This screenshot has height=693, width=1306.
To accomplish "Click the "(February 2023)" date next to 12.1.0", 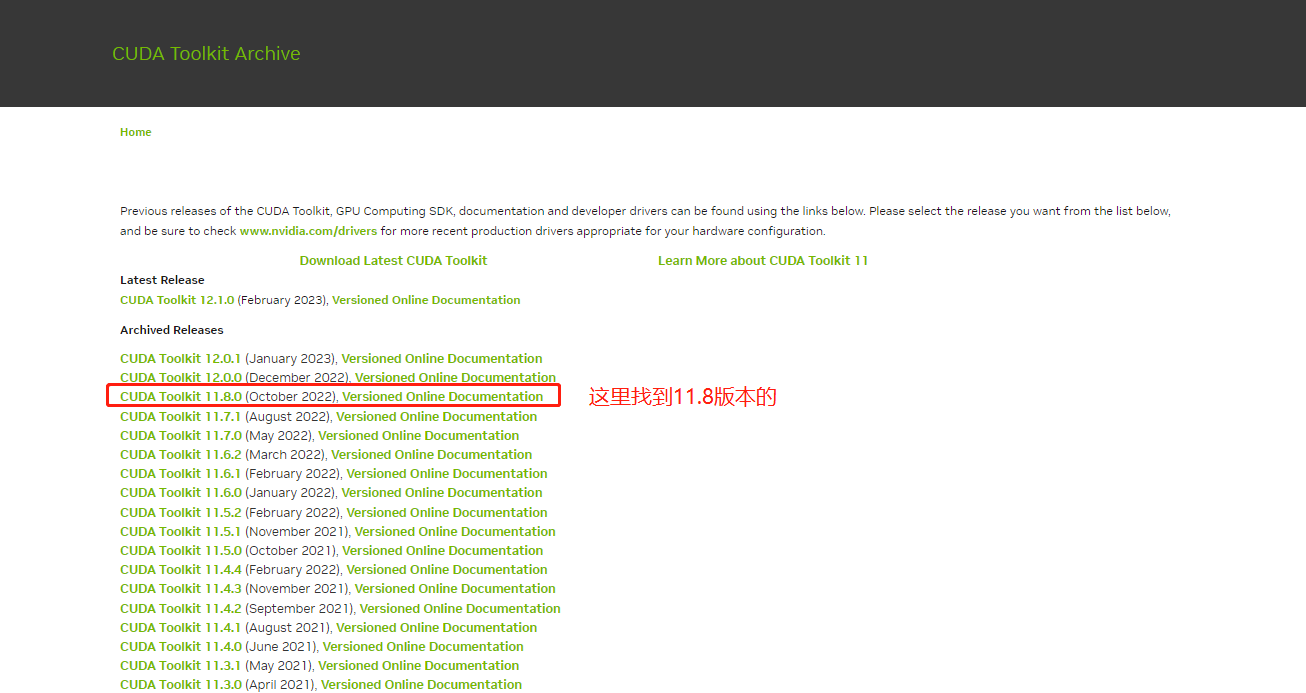I will pos(283,300).
